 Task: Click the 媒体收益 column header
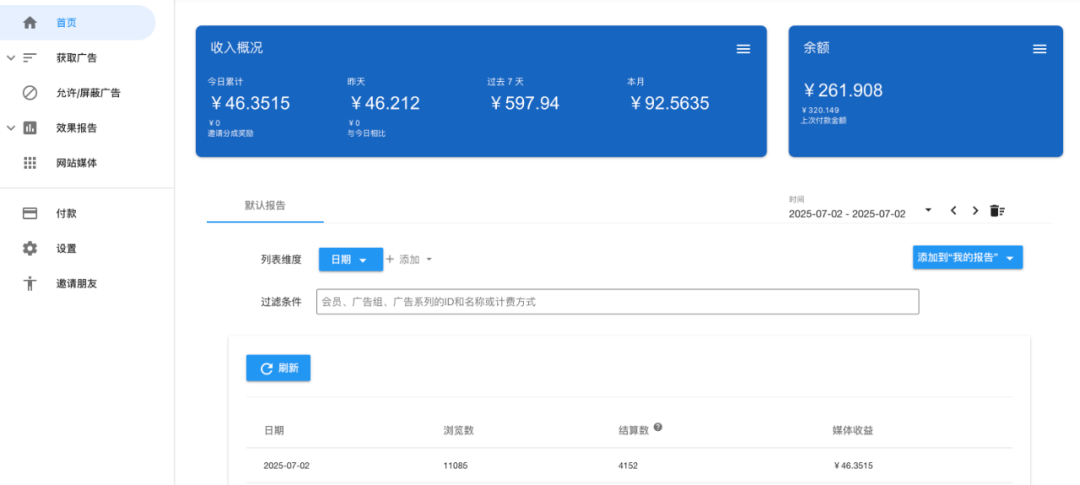tap(853, 431)
